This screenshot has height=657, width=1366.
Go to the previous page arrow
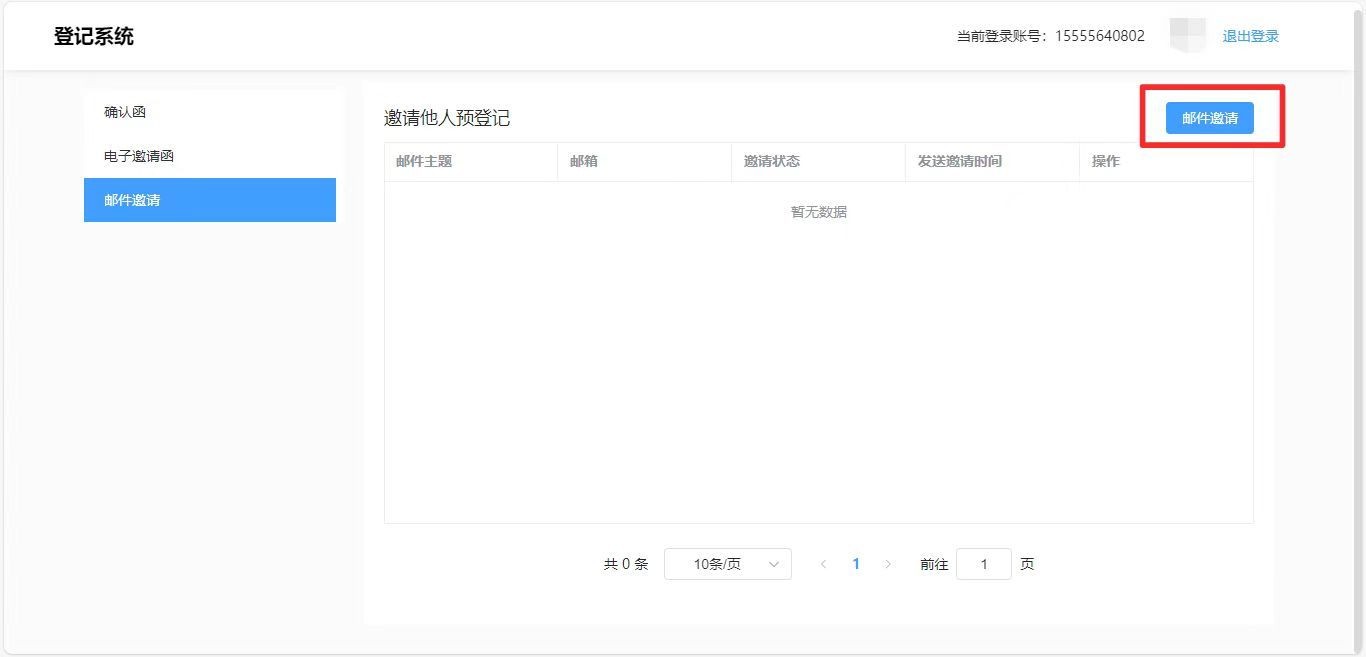pos(823,564)
